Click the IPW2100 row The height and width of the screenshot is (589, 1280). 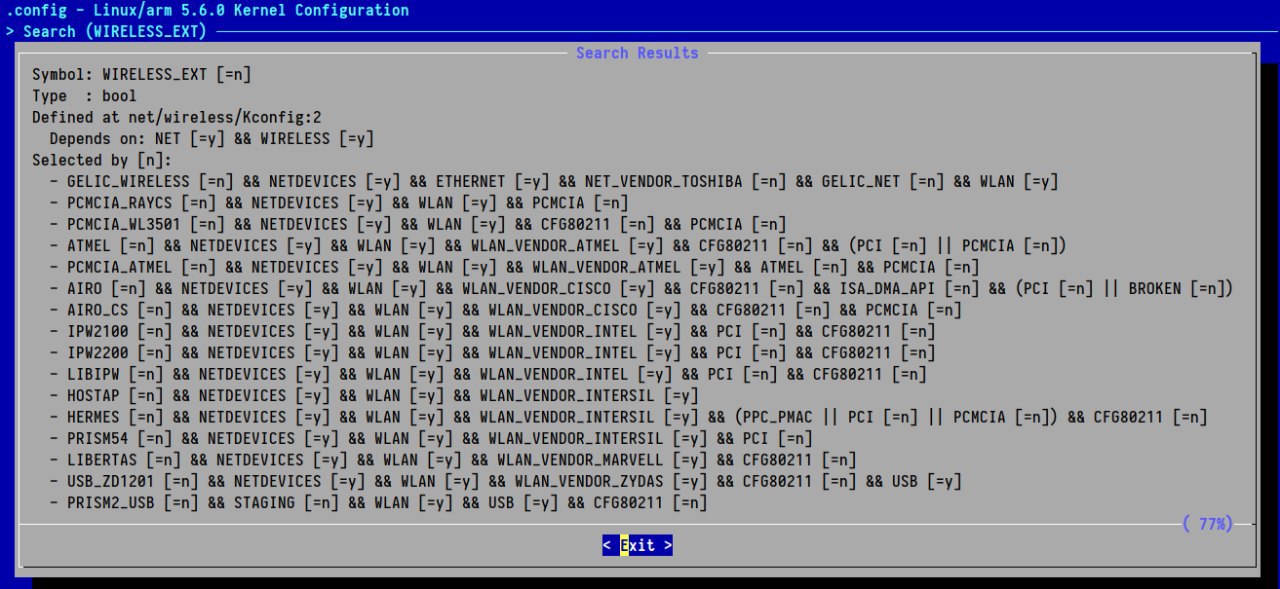tap(493, 331)
